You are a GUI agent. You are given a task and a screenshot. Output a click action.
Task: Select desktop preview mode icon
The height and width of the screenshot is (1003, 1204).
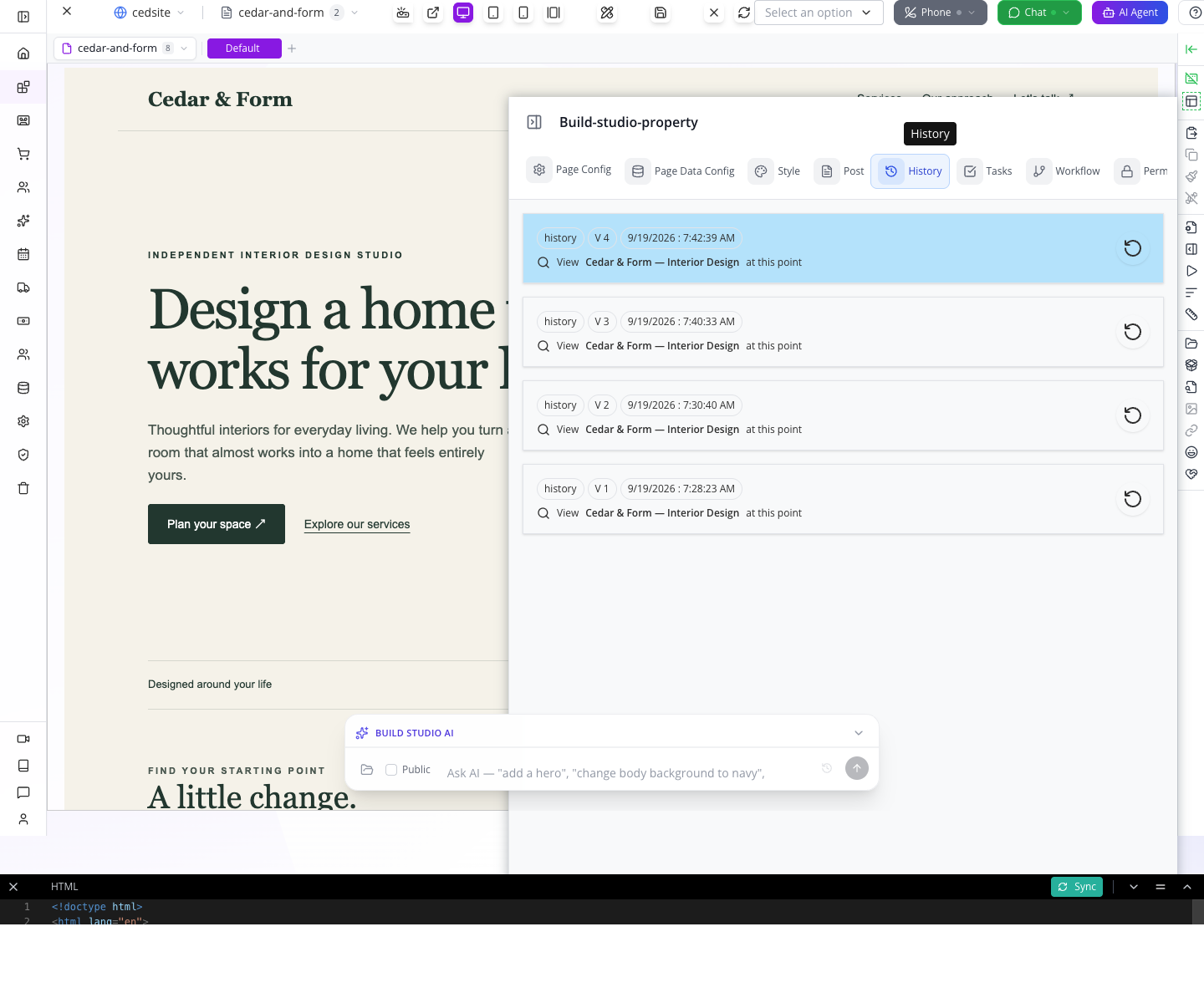[463, 13]
